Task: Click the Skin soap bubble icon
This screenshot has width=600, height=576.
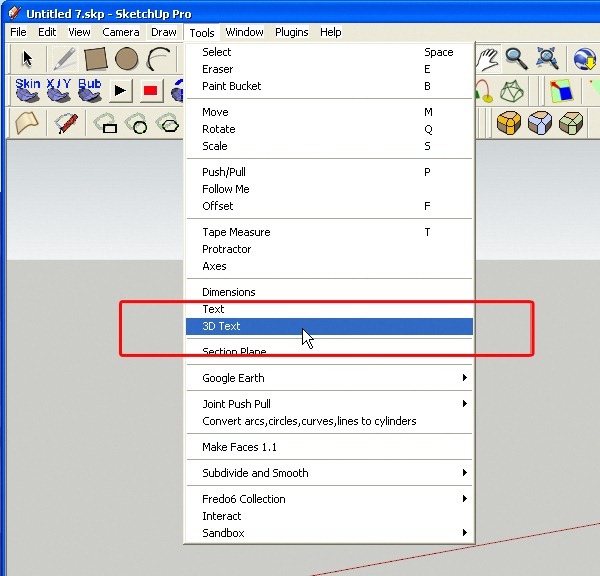Action: [28, 90]
